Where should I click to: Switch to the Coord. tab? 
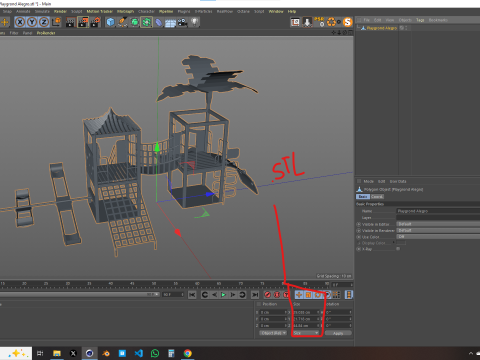click(x=377, y=197)
